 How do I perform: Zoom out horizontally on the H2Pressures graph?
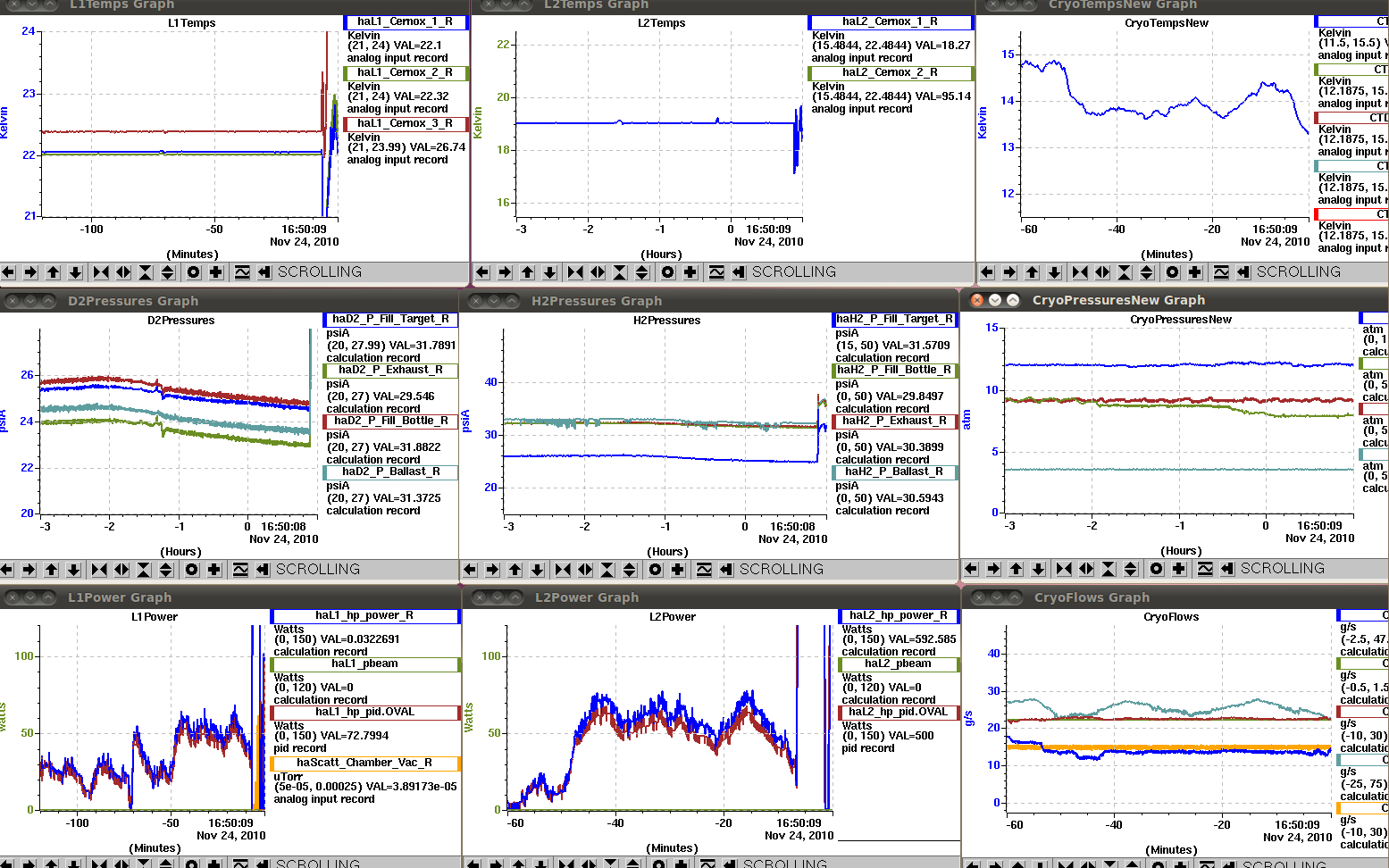point(585,570)
